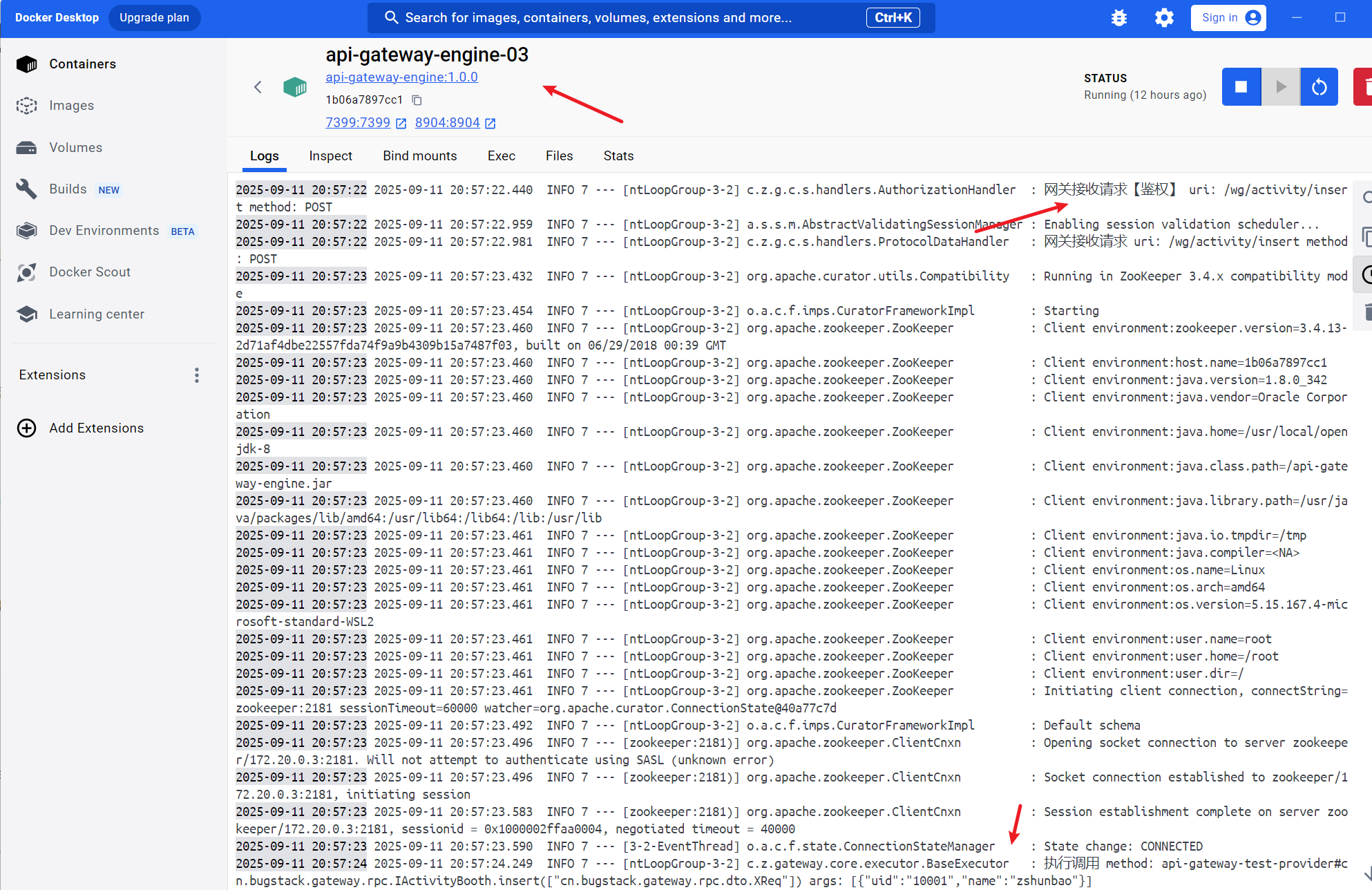Open the bug report troubleshoot icon
Image resolution: width=1372 pixels, height=890 pixels.
pos(1118,18)
